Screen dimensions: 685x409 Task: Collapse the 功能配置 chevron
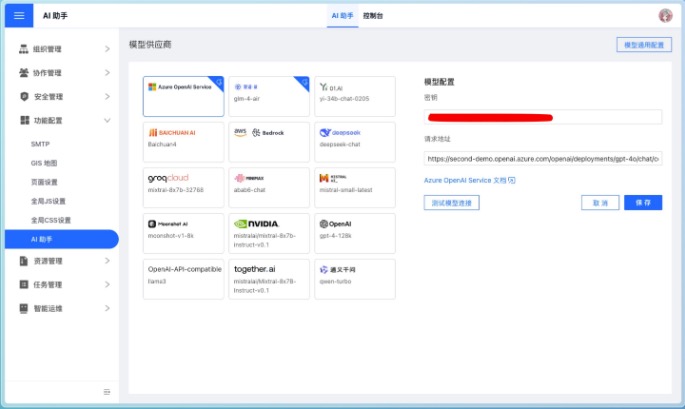tap(107, 120)
